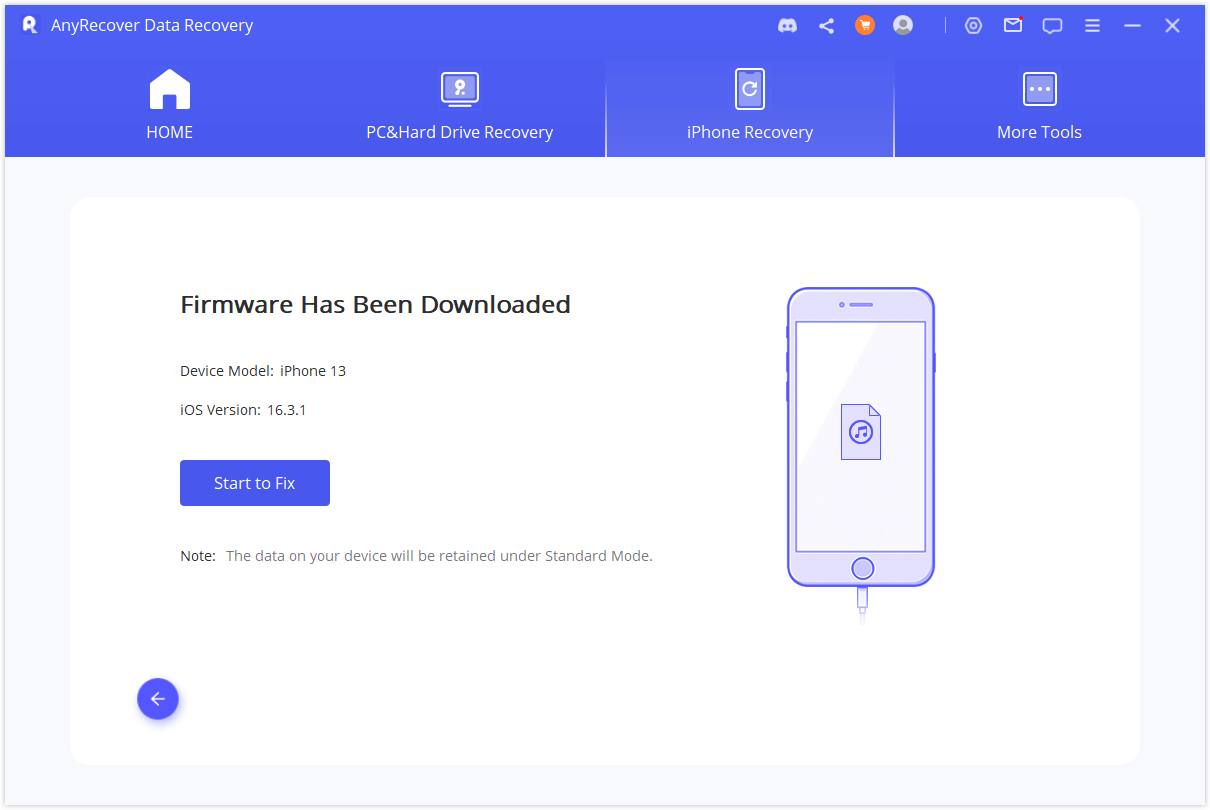Click the Start to Fix button
Screen dimensions: 1210x810
tap(255, 483)
